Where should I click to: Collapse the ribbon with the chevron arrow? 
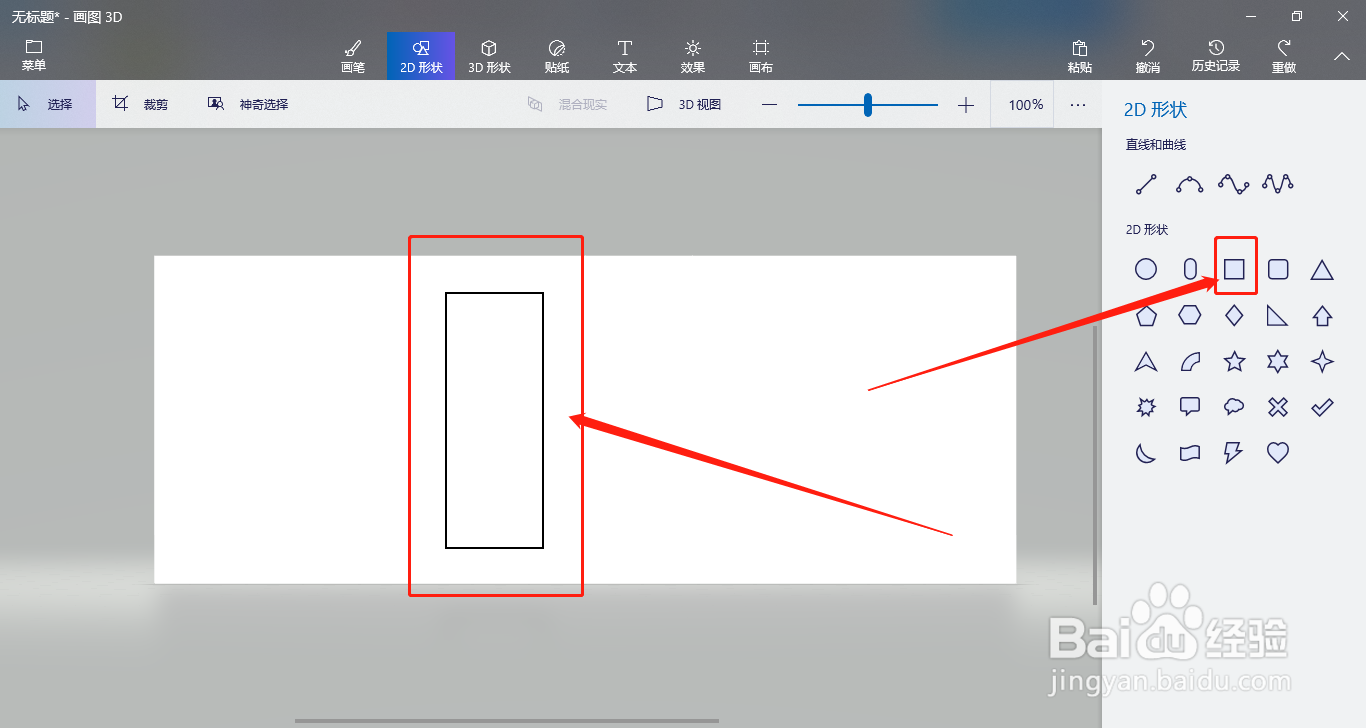[x=1342, y=56]
